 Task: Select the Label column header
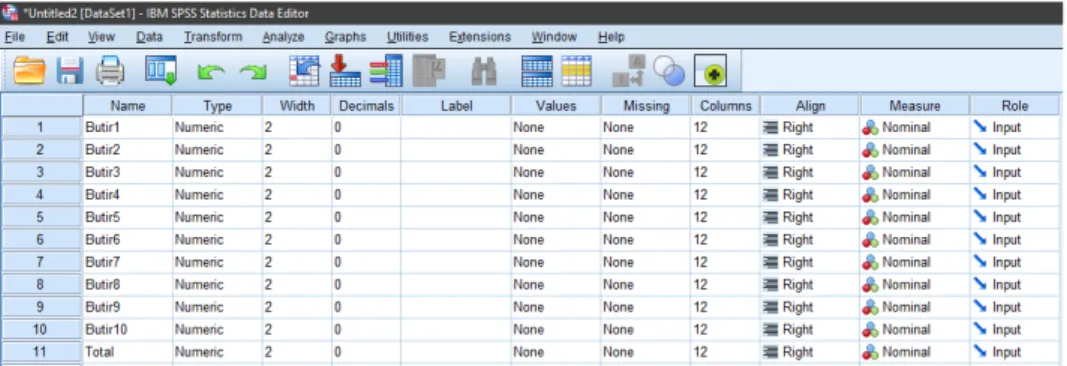pyautogui.click(x=457, y=105)
